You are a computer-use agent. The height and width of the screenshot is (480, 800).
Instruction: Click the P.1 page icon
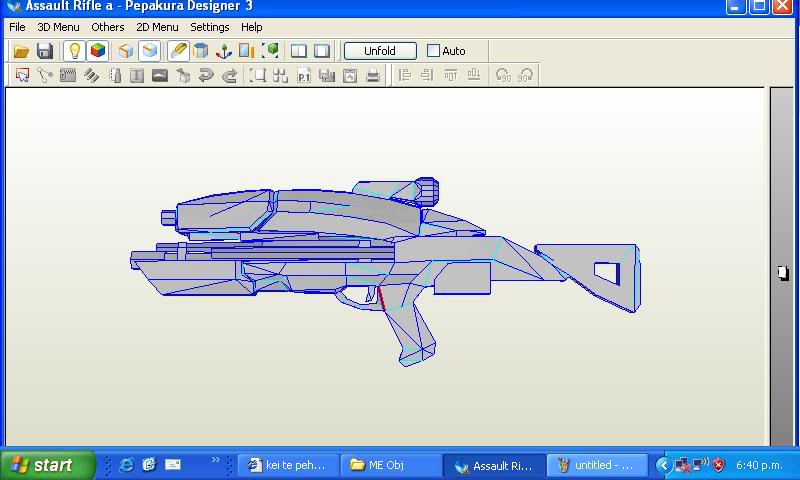coord(304,75)
